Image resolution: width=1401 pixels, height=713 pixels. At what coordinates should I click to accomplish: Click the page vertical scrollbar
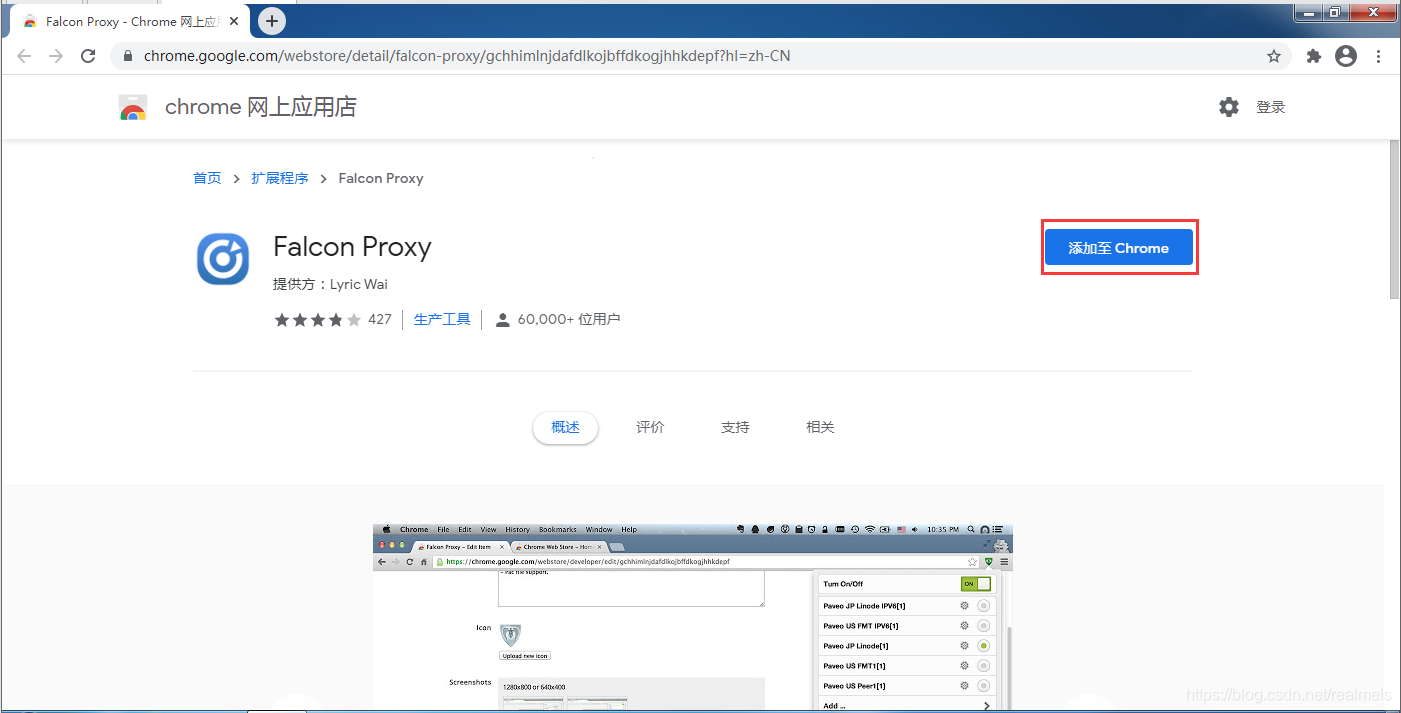pos(1394,220)
